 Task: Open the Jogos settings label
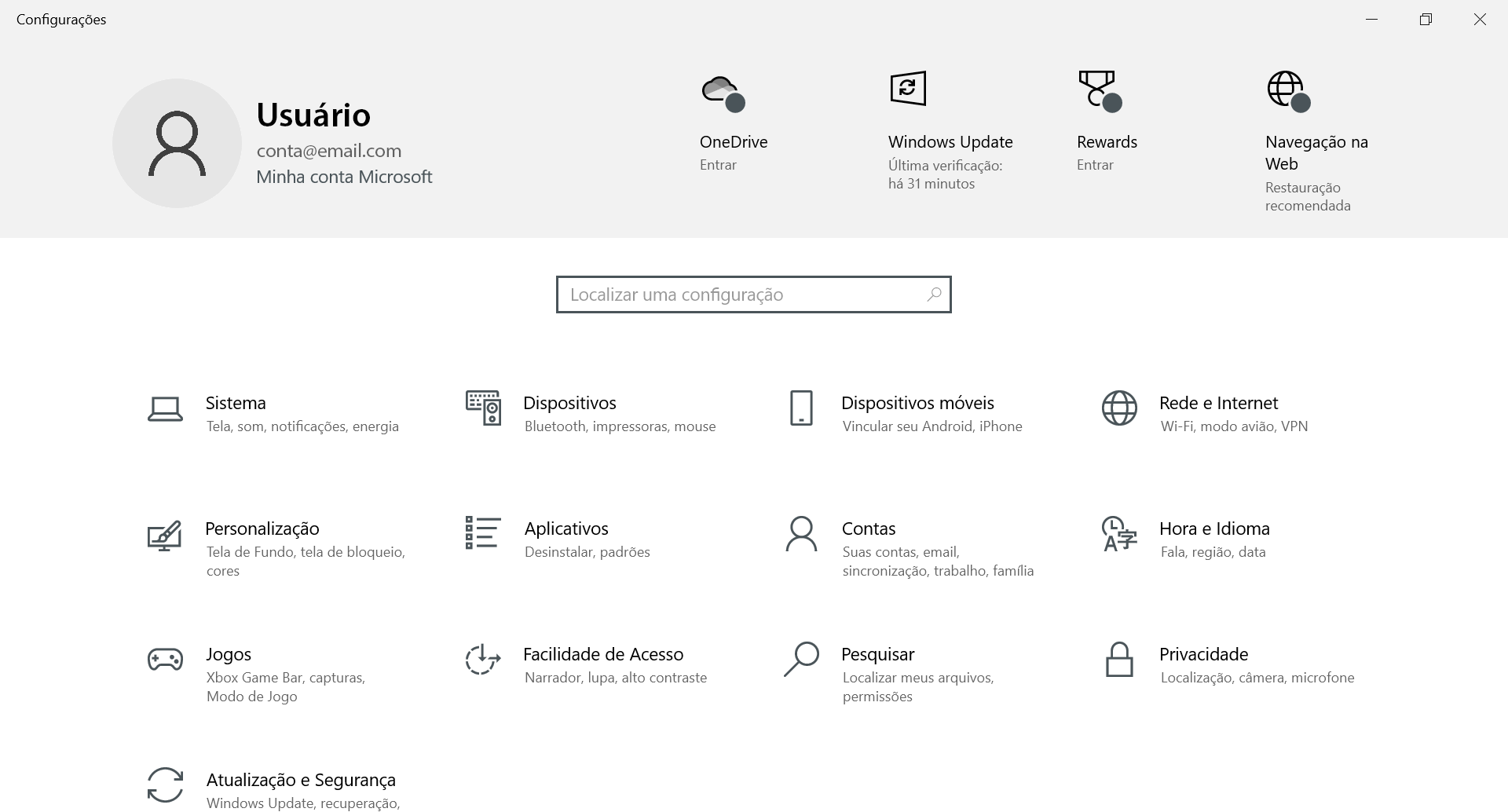[229, 654]
